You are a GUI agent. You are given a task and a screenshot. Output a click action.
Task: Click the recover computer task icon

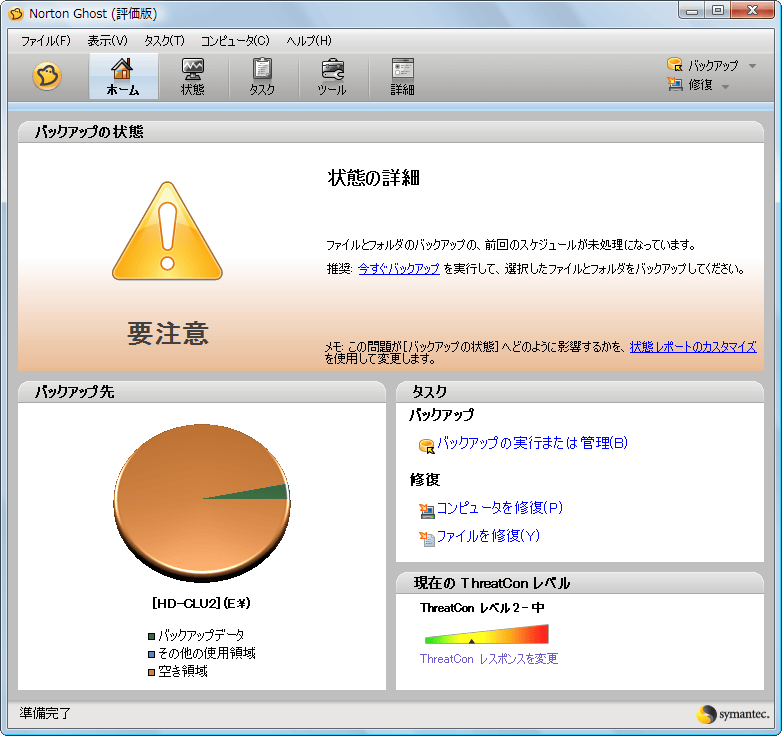(x=426, y=510)
